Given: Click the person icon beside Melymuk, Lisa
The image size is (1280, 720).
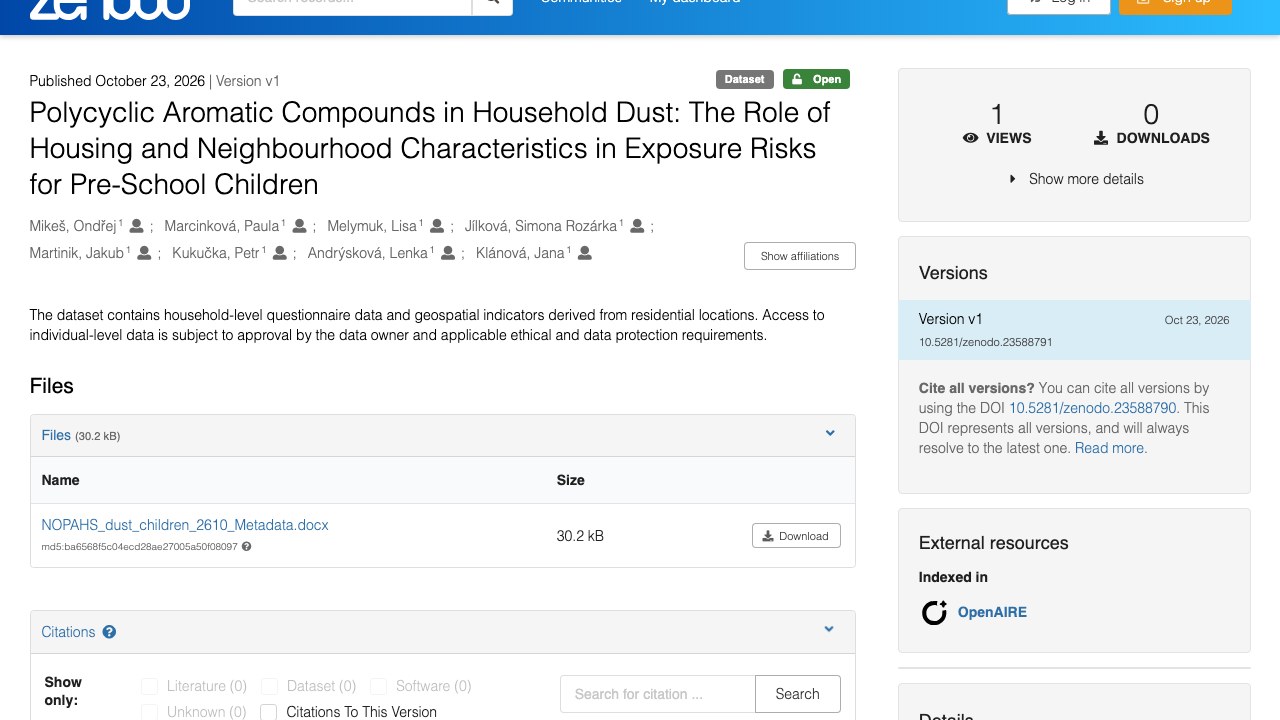Looking at the screenshot, I should point(436,226).
